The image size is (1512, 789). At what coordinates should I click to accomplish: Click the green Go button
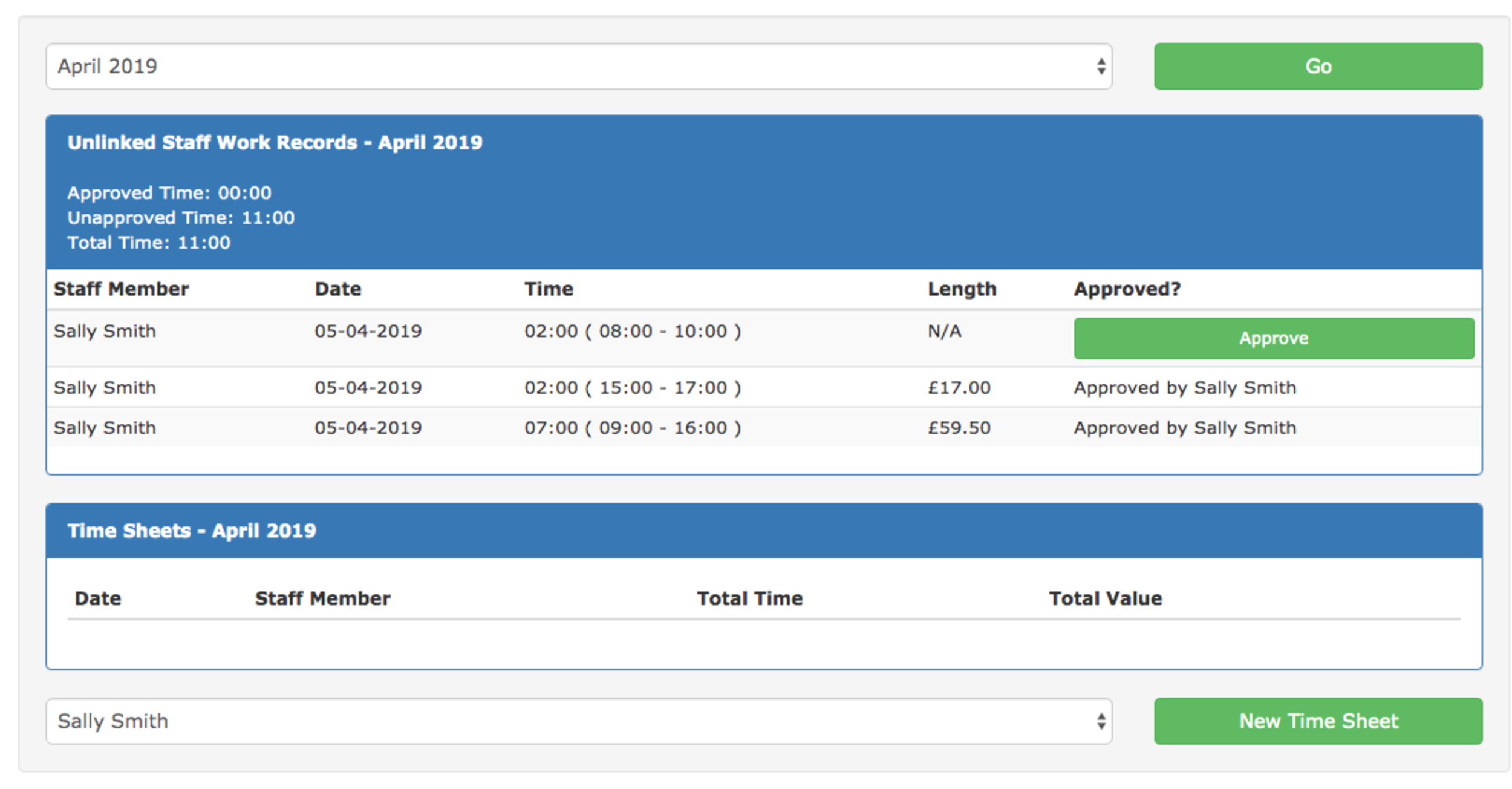pos(1318,66)
